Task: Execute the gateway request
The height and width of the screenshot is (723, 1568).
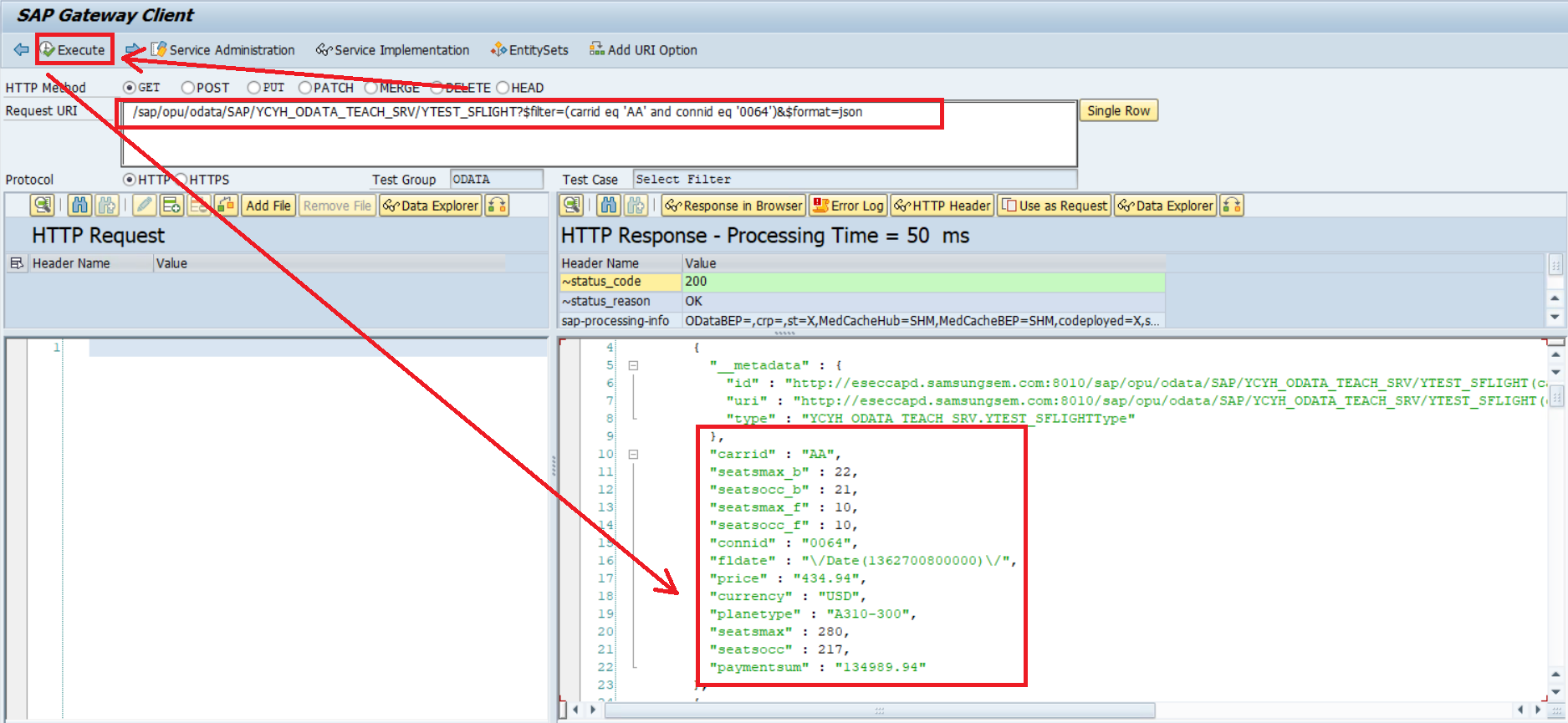Action: [74, 50]
